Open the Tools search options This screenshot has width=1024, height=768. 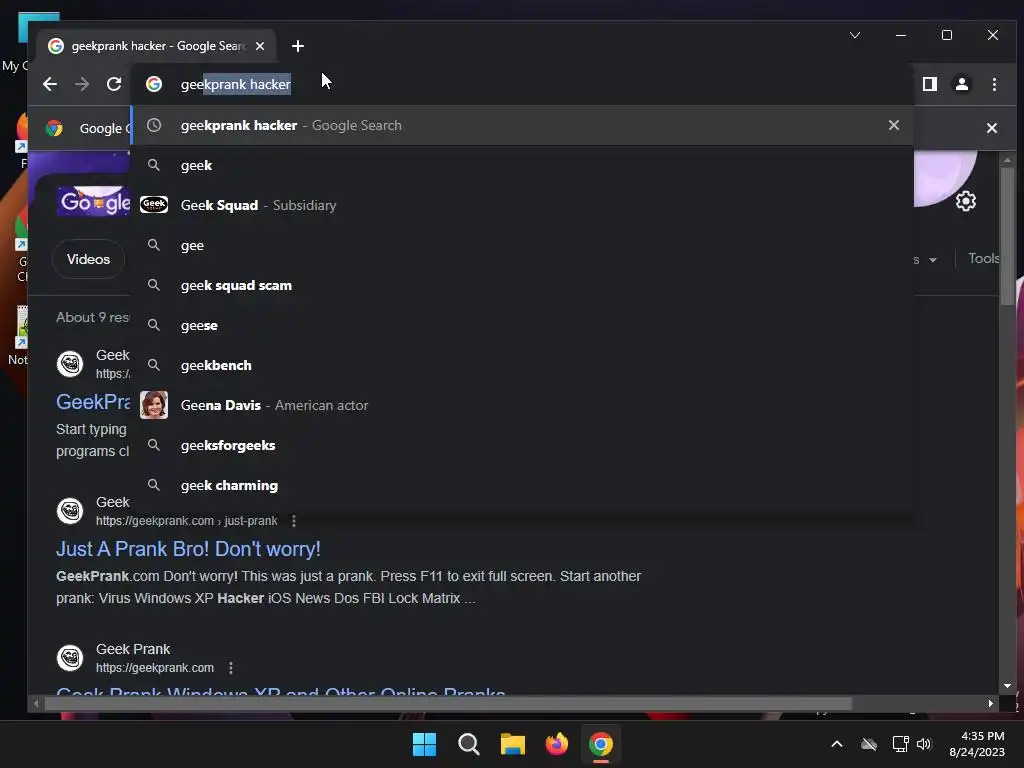983,258
